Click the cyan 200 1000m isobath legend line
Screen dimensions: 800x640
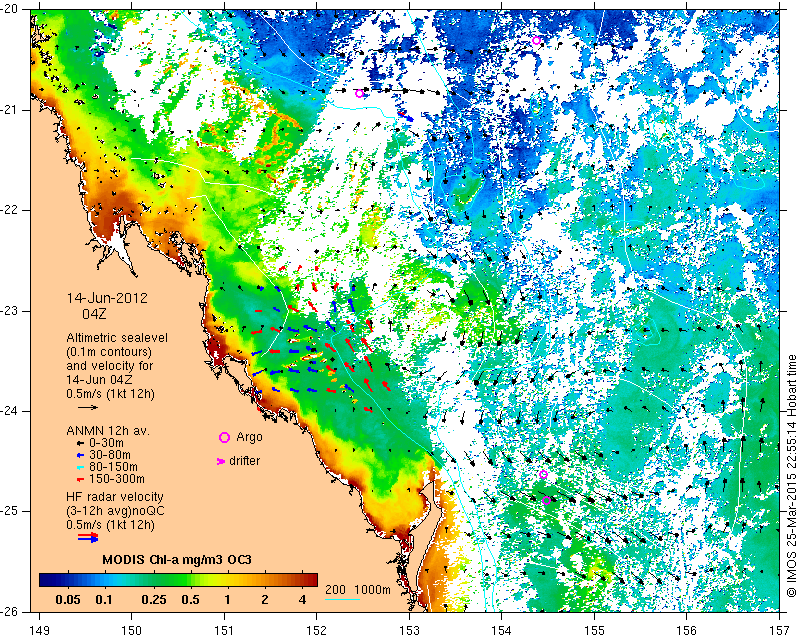pos(342,599)
